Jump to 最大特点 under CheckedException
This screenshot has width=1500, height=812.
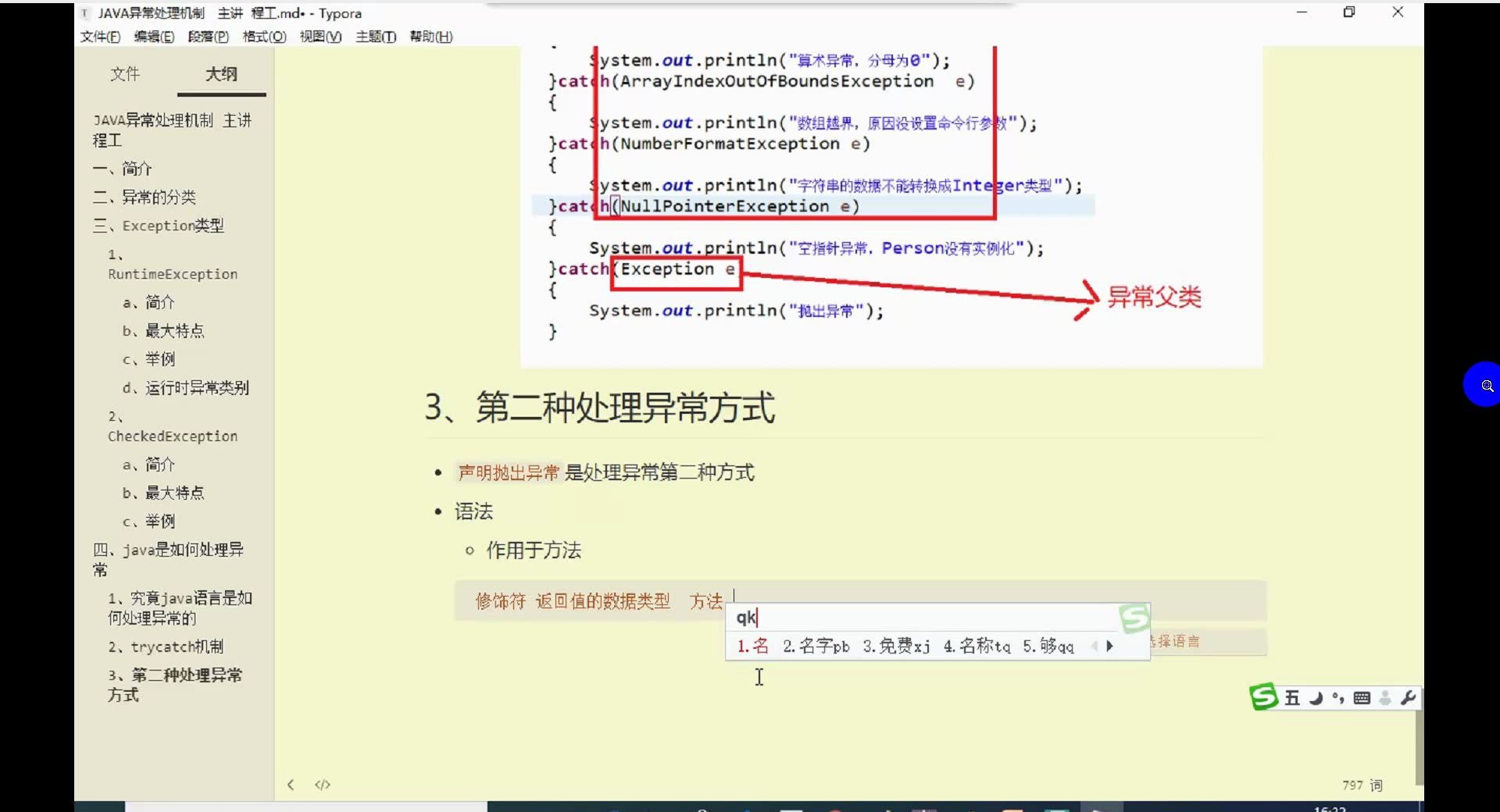[x=163, y=493]
